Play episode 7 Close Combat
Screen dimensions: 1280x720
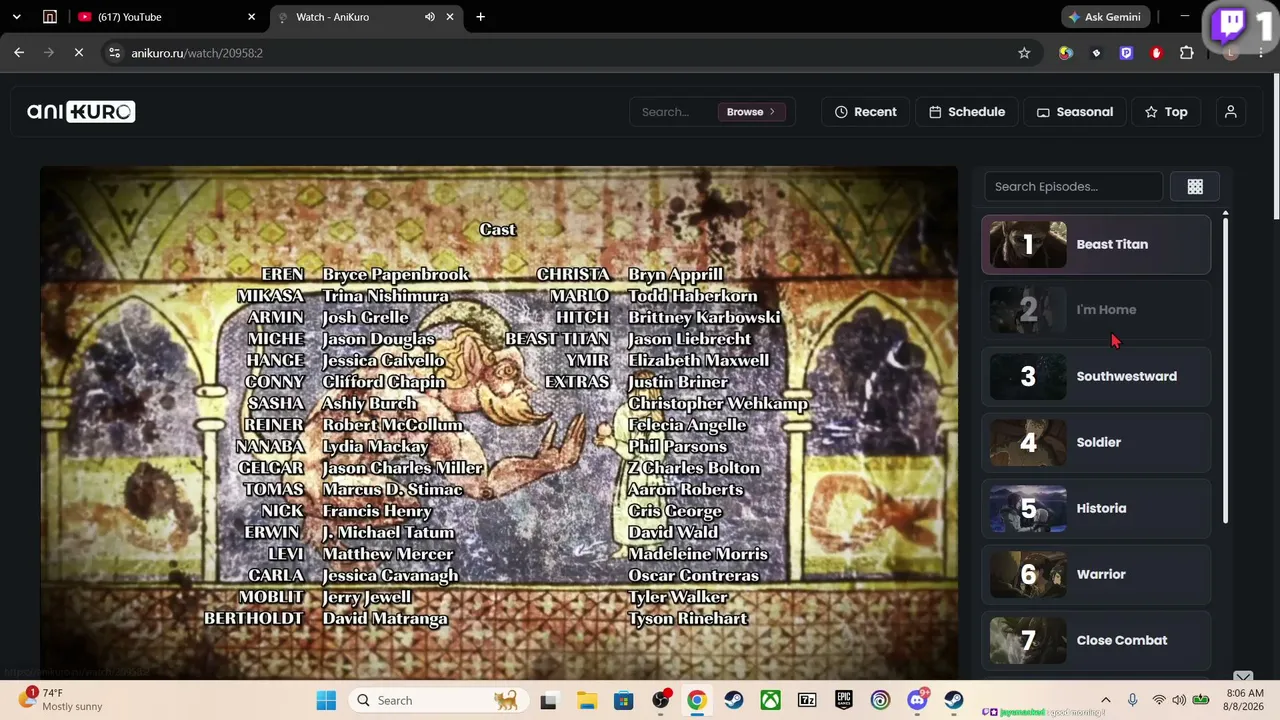pos(1096,641)
